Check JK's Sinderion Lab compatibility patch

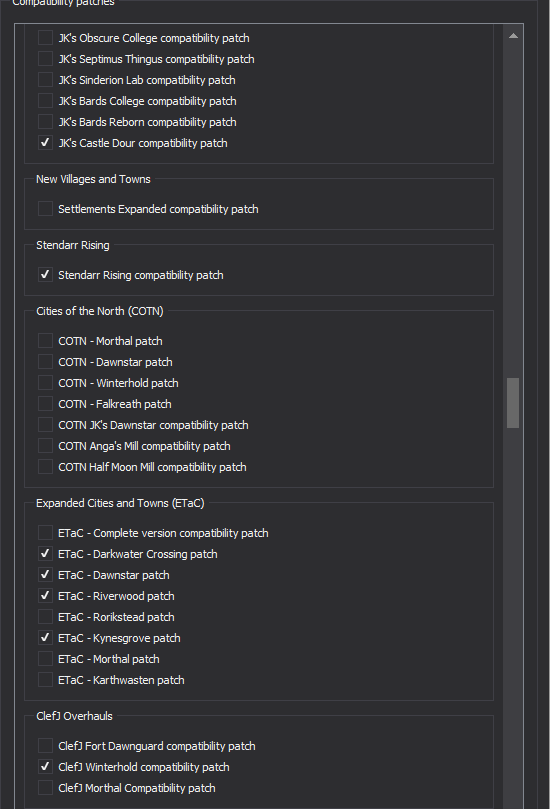(45, 80)
